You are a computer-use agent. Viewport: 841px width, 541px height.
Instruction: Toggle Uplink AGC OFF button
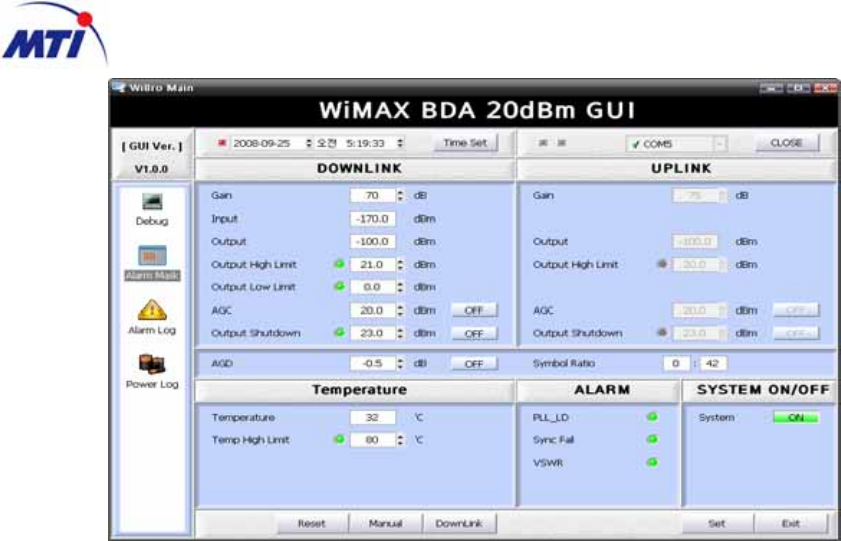click(x=796, y=310)
